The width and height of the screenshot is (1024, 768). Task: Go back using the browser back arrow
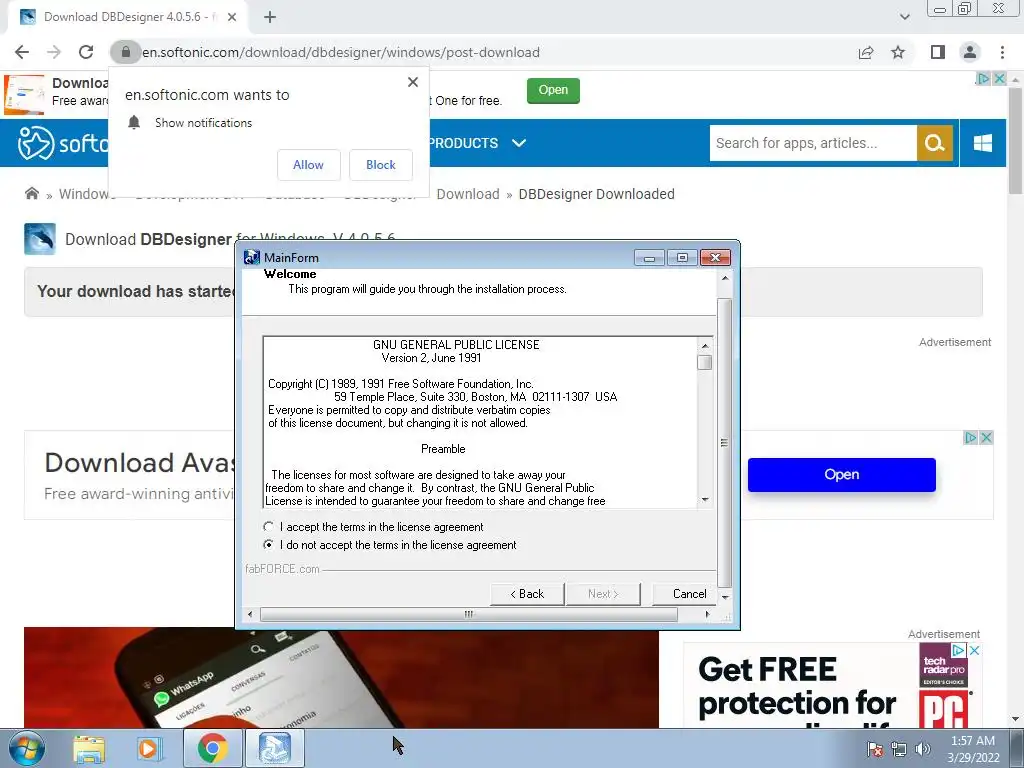[22, 52]
